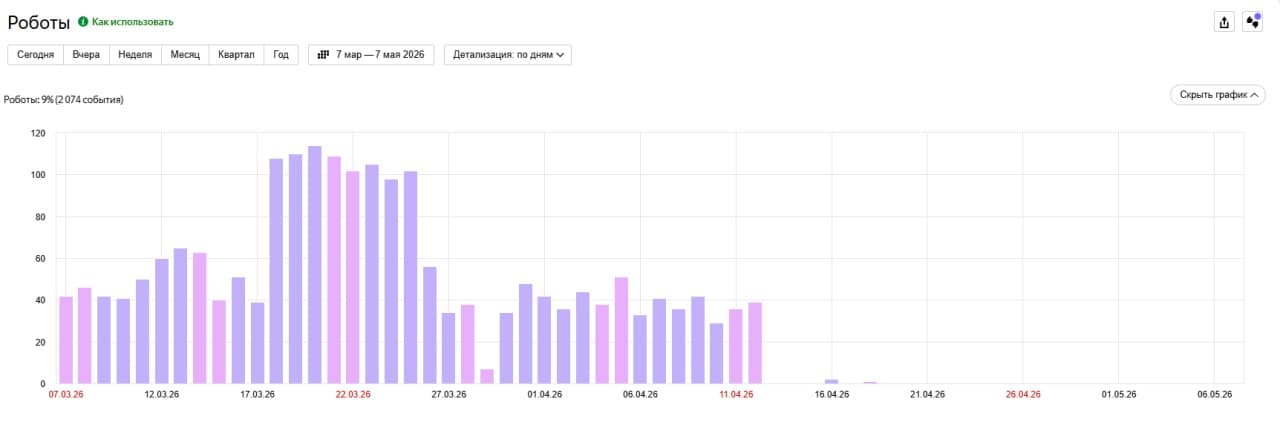This screenshot has width=1280, height=439.
Task: Click the x-axis date label 06.04.26
Action: coord(640,395)
